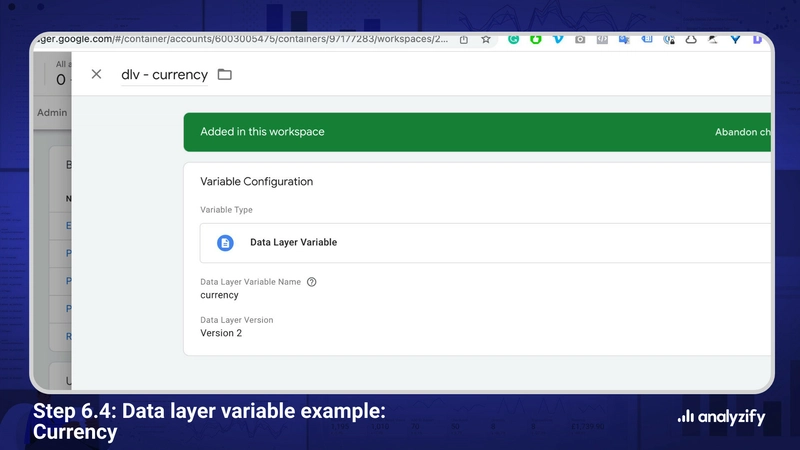The width and height of the screenshot is (800, 450).
Task: Bookmark the page with the star icon
Action: pyautogui.click(x=486, y=39)
